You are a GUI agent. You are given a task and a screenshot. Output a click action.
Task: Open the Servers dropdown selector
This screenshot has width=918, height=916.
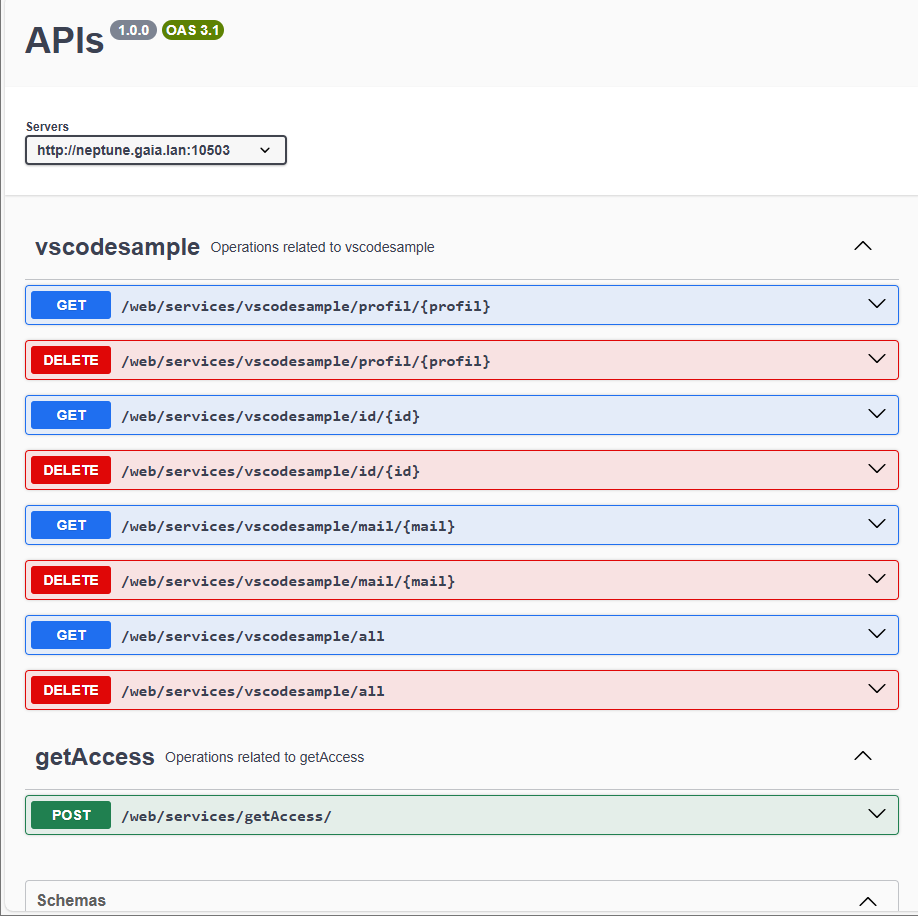click(x=155, y=150)
